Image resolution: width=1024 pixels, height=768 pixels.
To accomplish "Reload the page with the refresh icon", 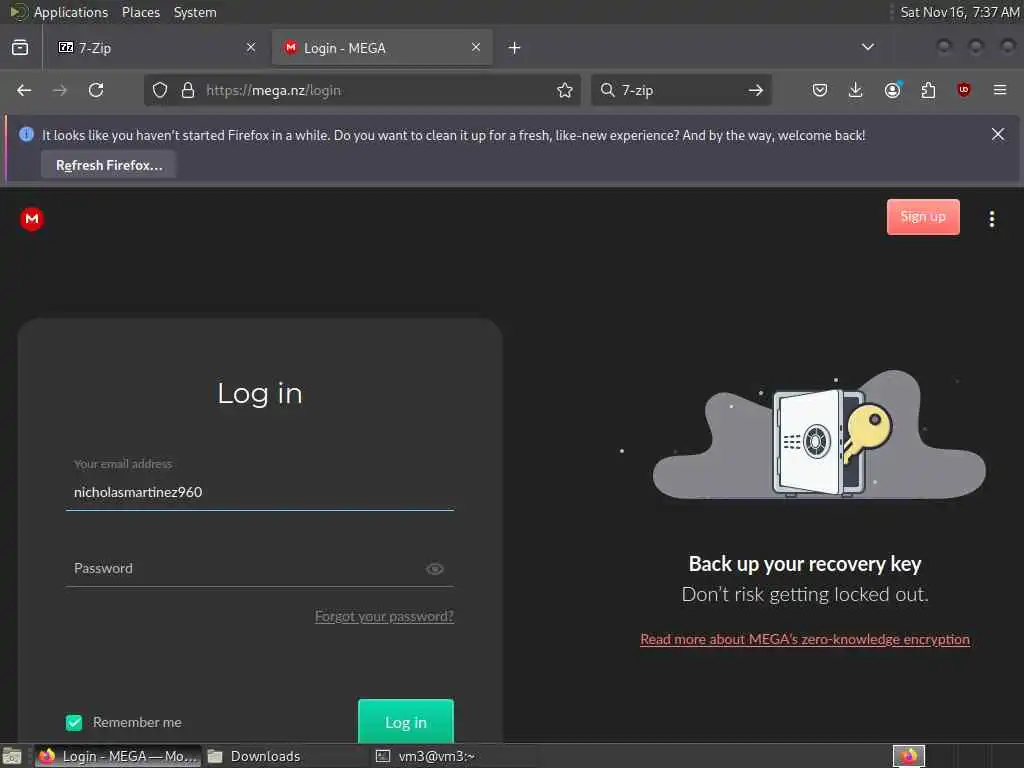I will 96,90.
